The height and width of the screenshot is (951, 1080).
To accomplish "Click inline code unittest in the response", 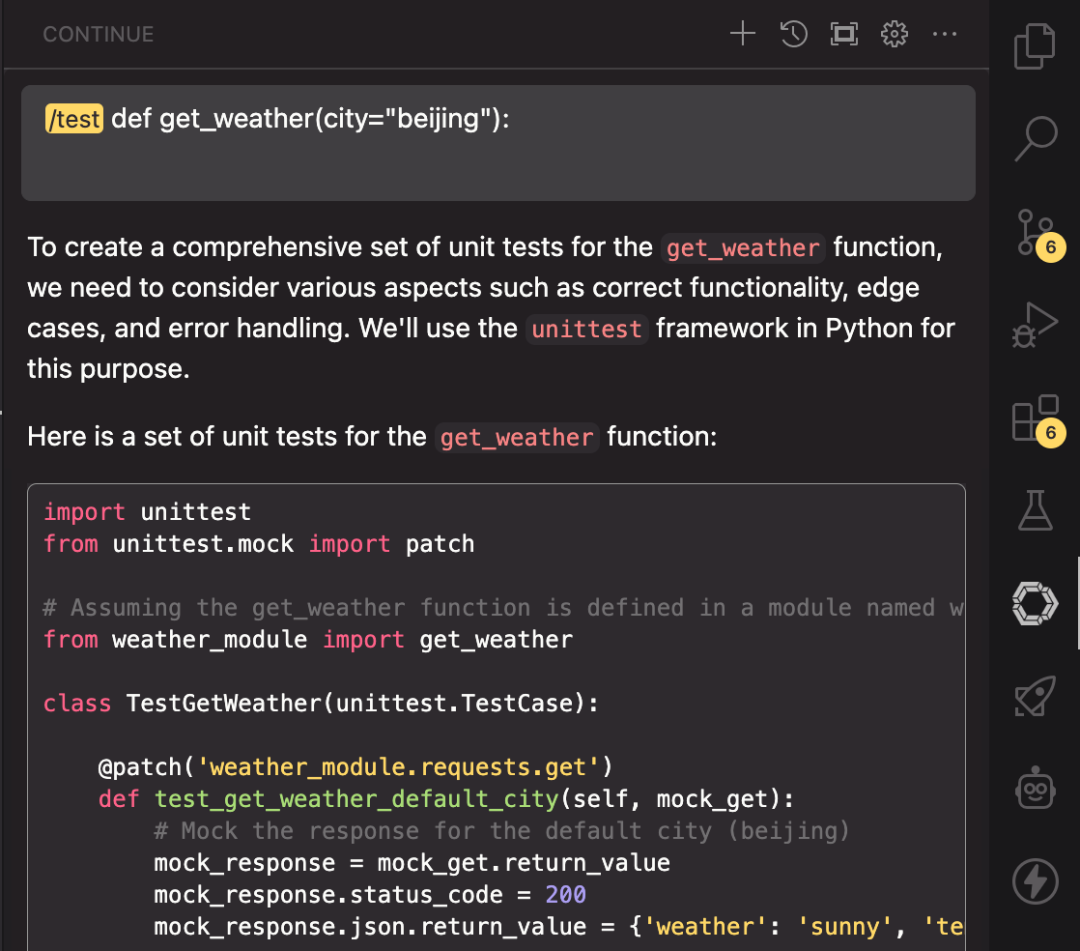I will point(586,329).
